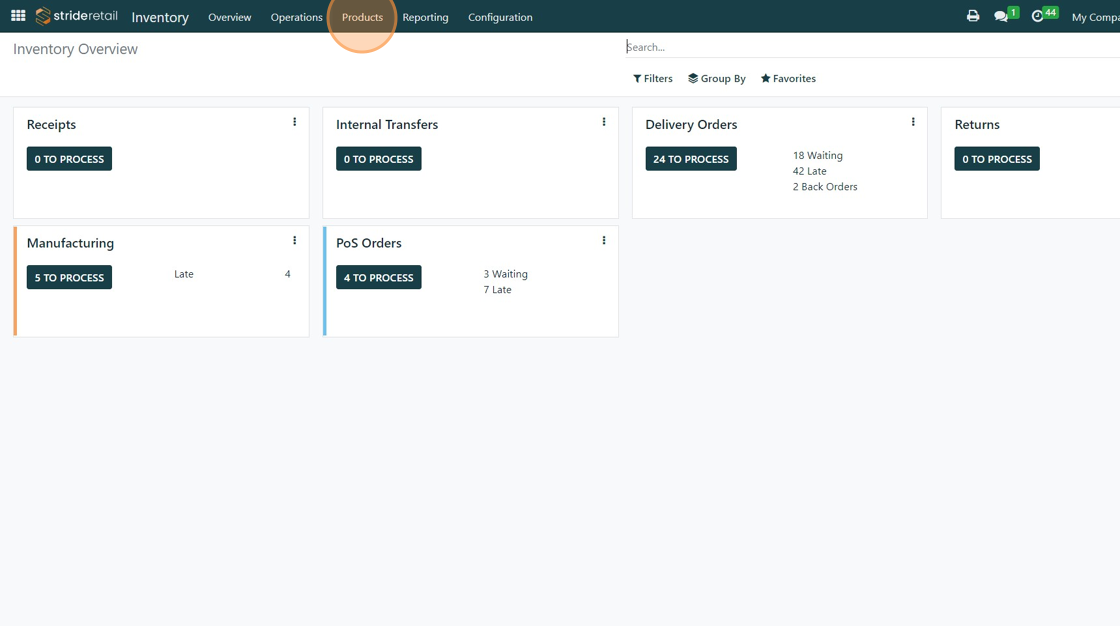1120x626 pixels.
Task: Click the Inventory Overview breadcrumb heading
Action: [x=75, y=49]
